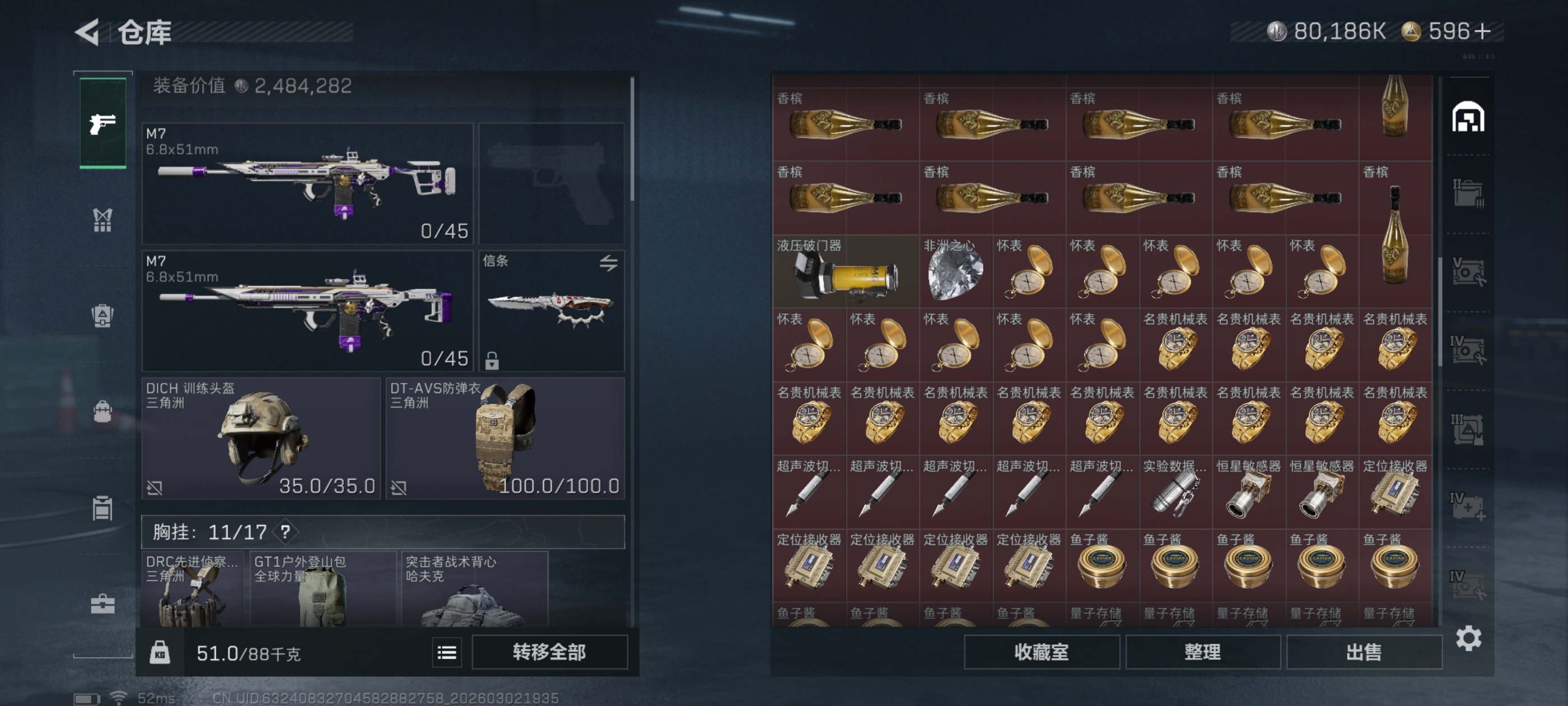The height and width of the screenshot is (706, 1568).
Task: Open the 收藏室 collection room tab
Action: 1042,652
